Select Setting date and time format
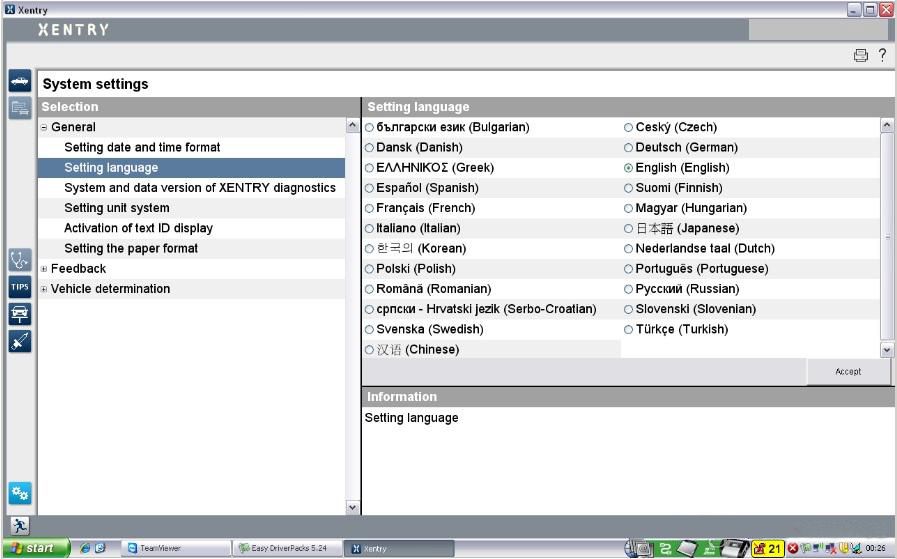This screenshot has width=897, height=559. click(142, 147)
